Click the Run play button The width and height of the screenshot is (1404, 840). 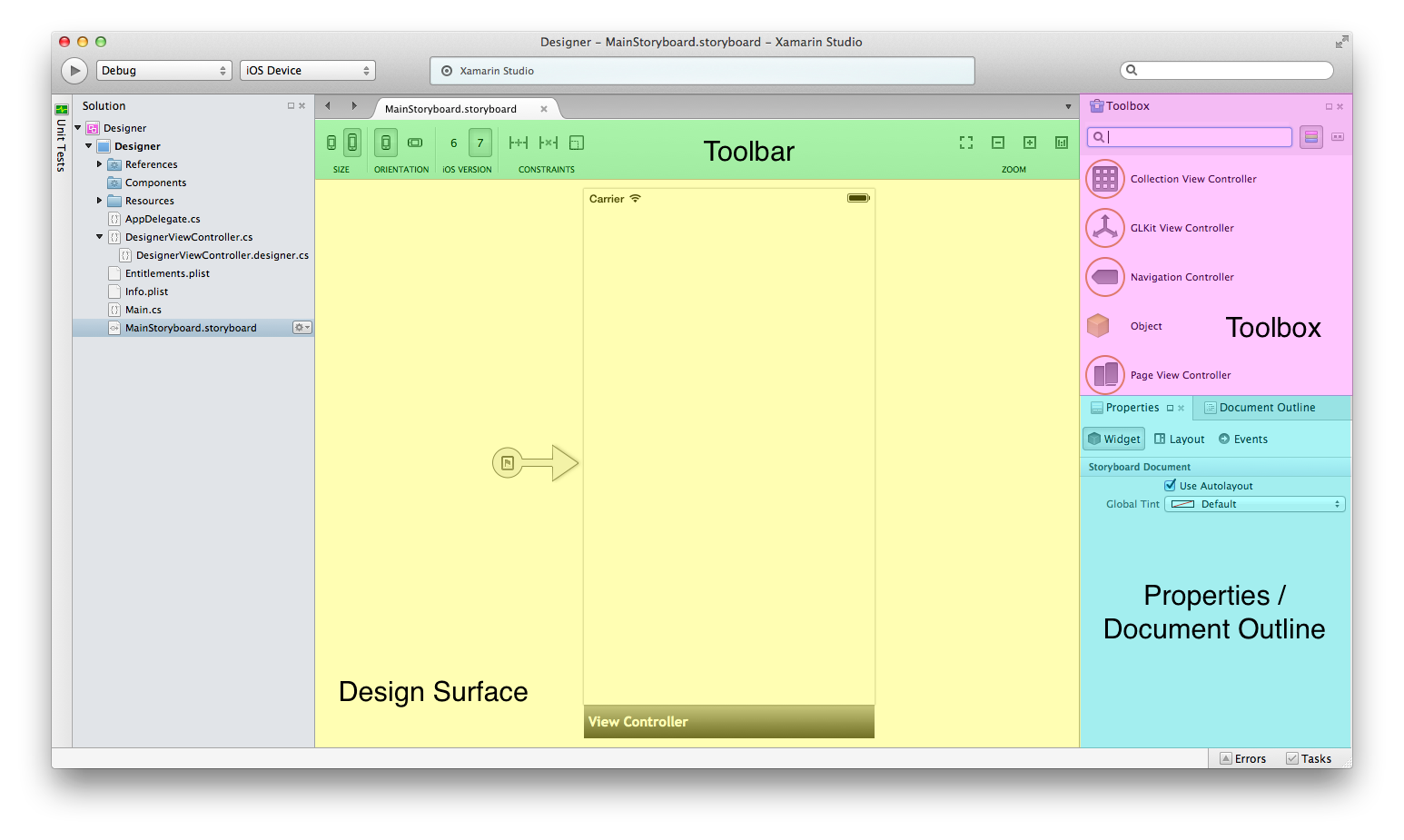coord(74,71)
